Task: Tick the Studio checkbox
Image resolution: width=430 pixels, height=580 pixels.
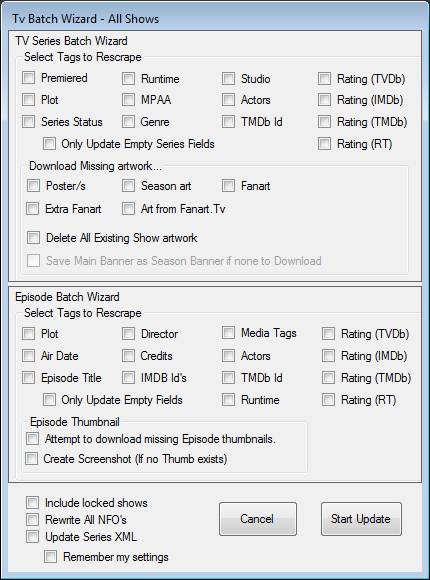Action: [228, 79]
